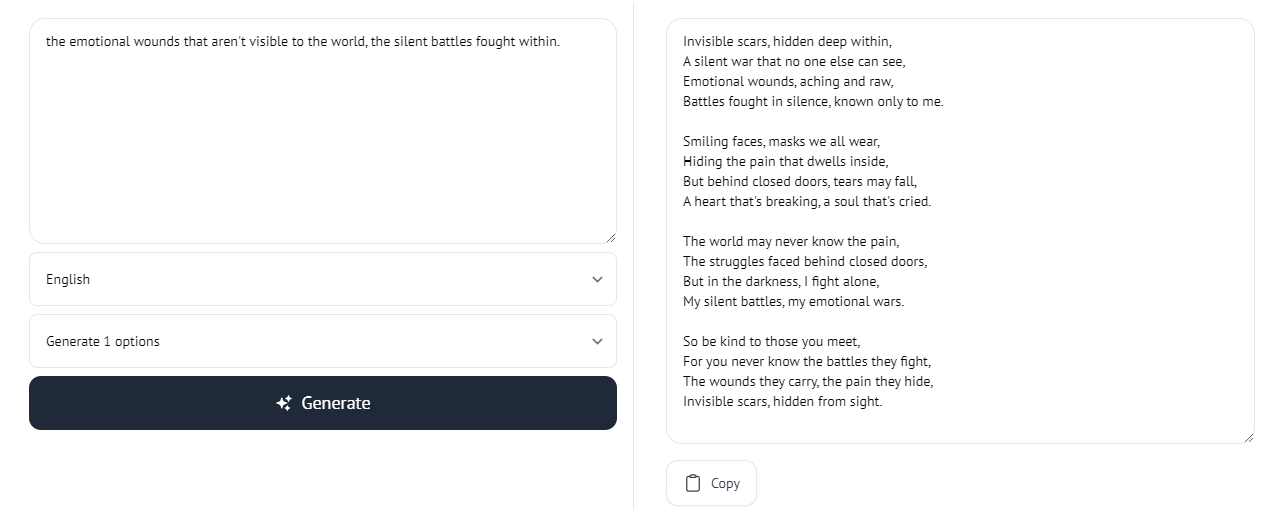Place cursor in line 'Invisible scars, hidden deep within,'
This screenshot has height=510, width=1277.
click(x=787, y=41)
